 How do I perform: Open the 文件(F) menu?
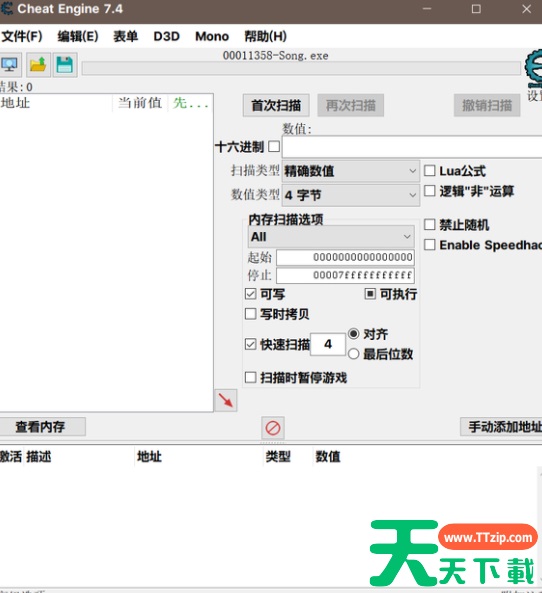click(22, 36)
